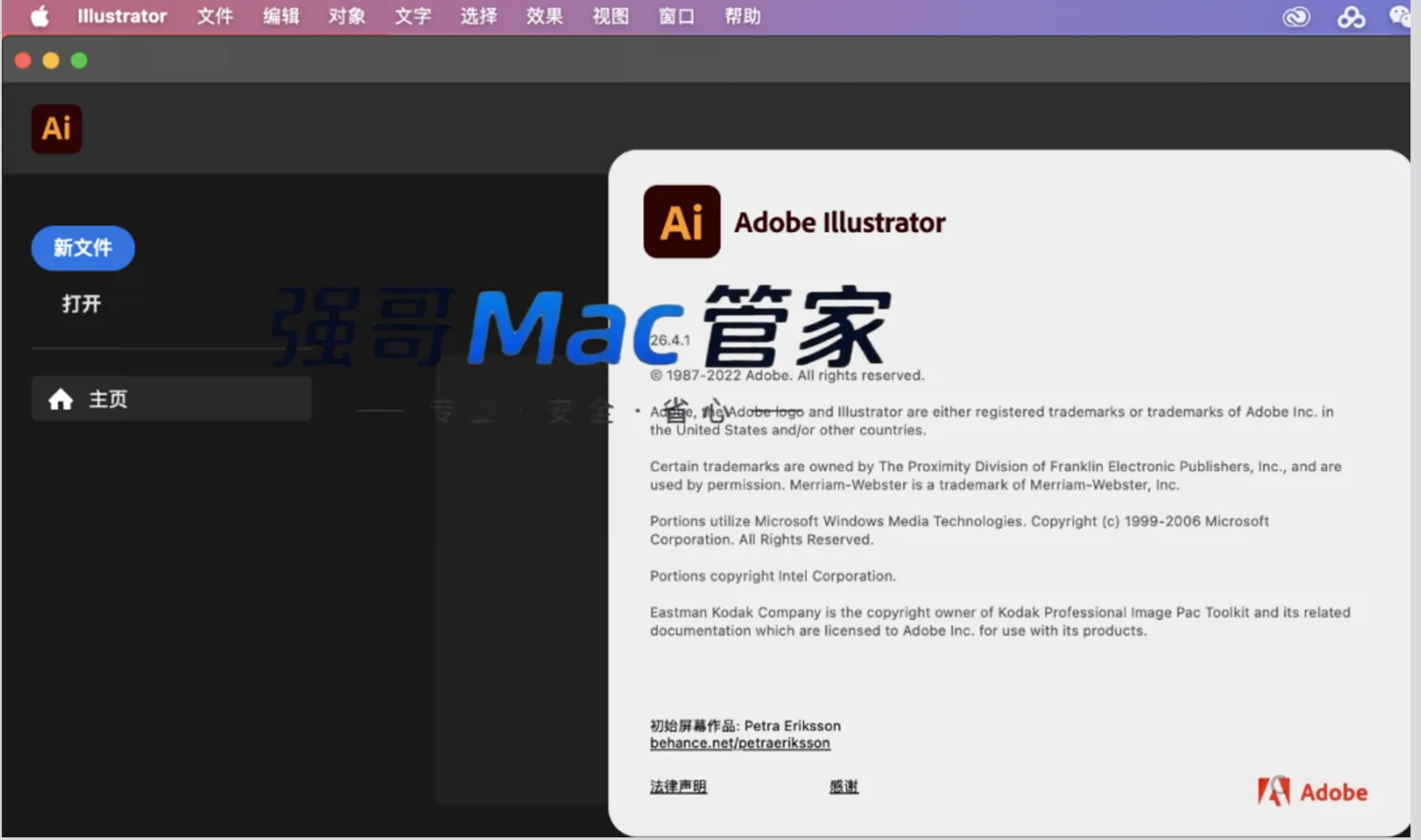Open the 文件 menu

point(215,17)
